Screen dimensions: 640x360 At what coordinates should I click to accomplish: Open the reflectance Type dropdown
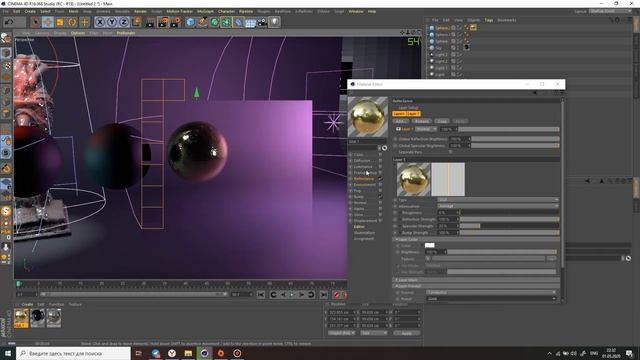pyautogui.click(x=498, y=200)
